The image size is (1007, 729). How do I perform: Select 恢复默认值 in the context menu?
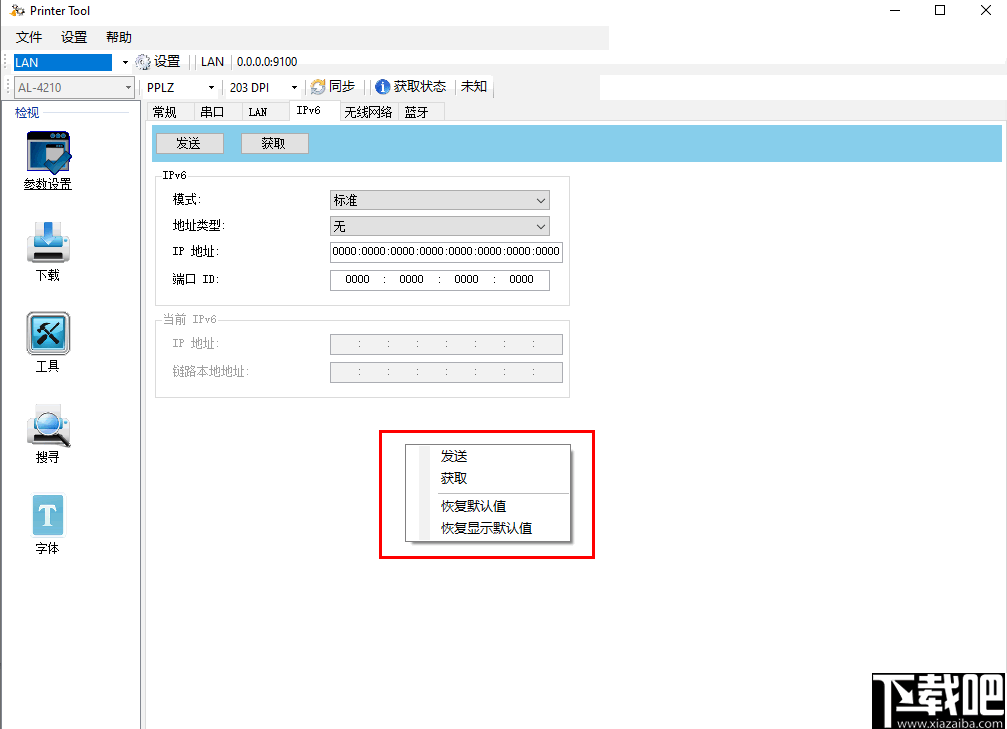coord(476,506)
